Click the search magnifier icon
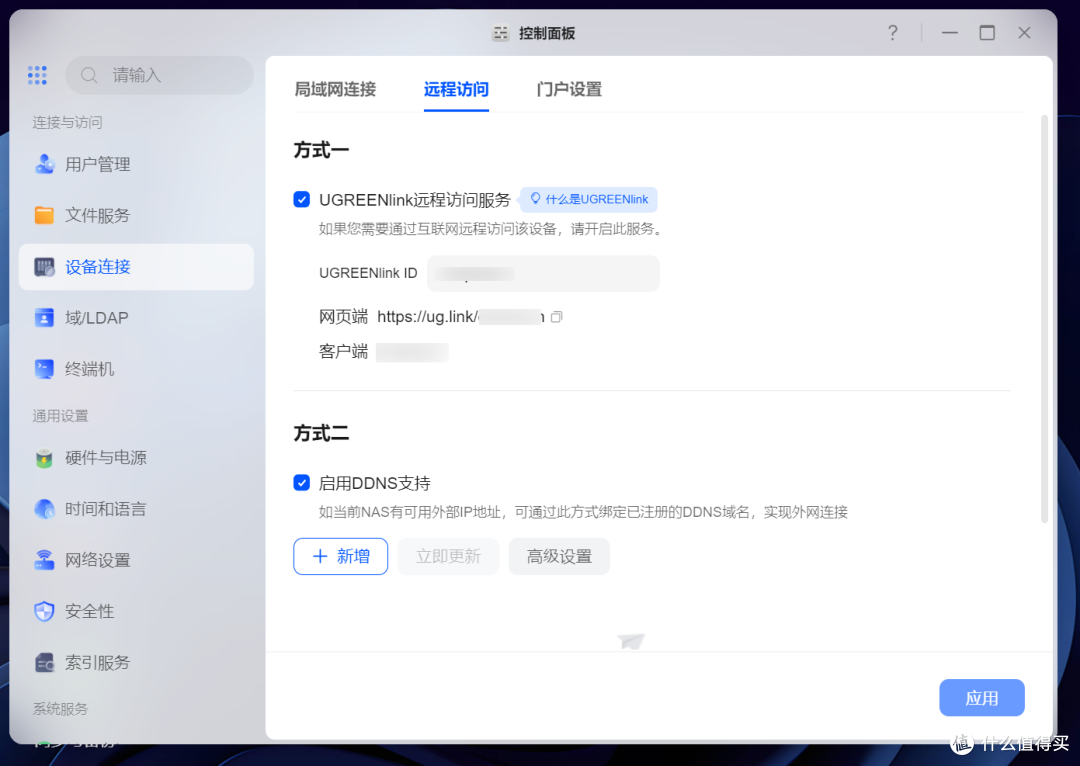The height and width of the screenshot is (766, 1080). (89, 75)
